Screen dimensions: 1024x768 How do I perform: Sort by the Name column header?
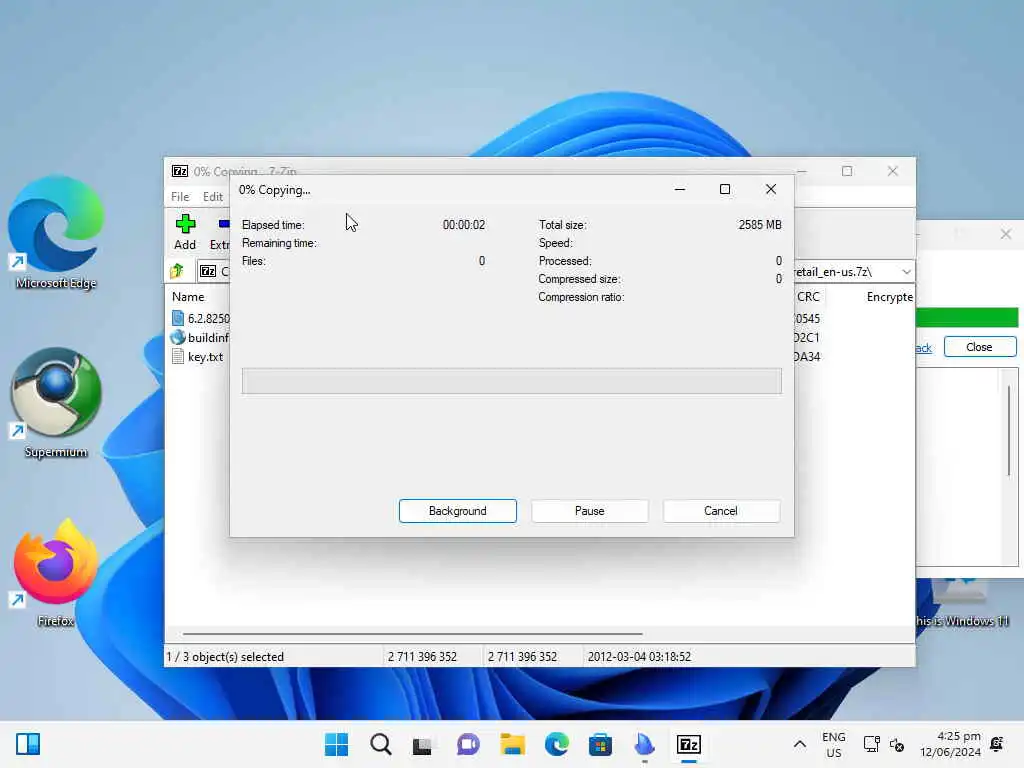(188, 296)
